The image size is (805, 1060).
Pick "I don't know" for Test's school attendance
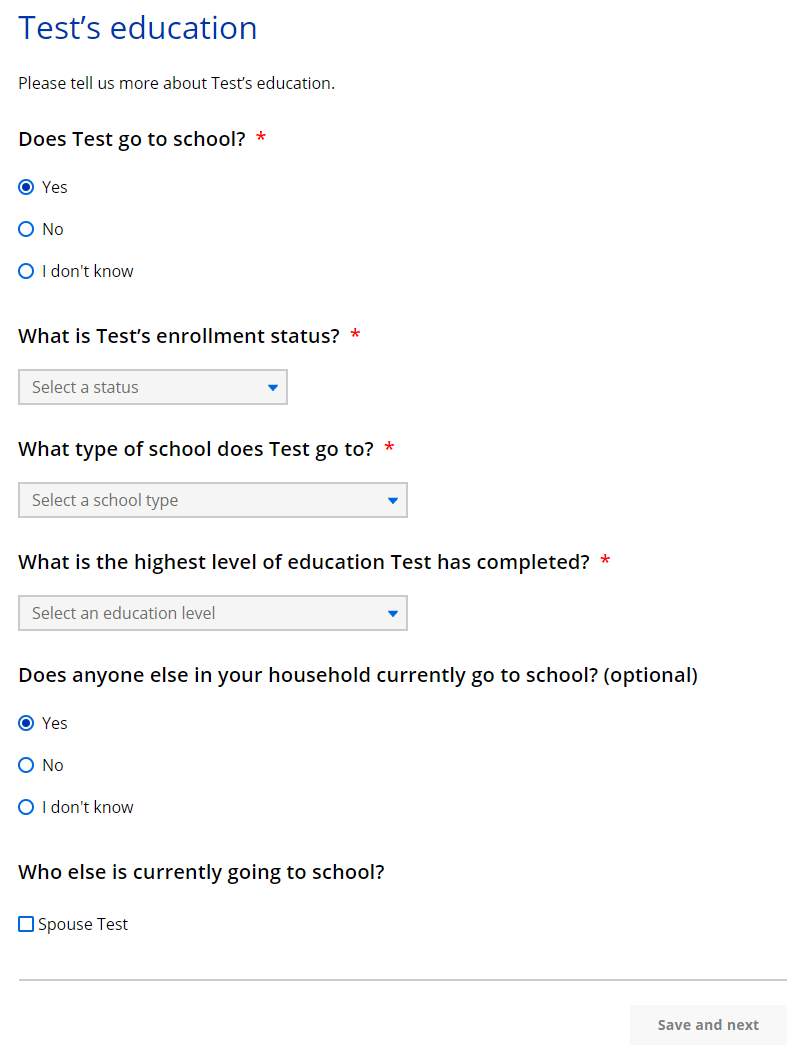(26, 271)
